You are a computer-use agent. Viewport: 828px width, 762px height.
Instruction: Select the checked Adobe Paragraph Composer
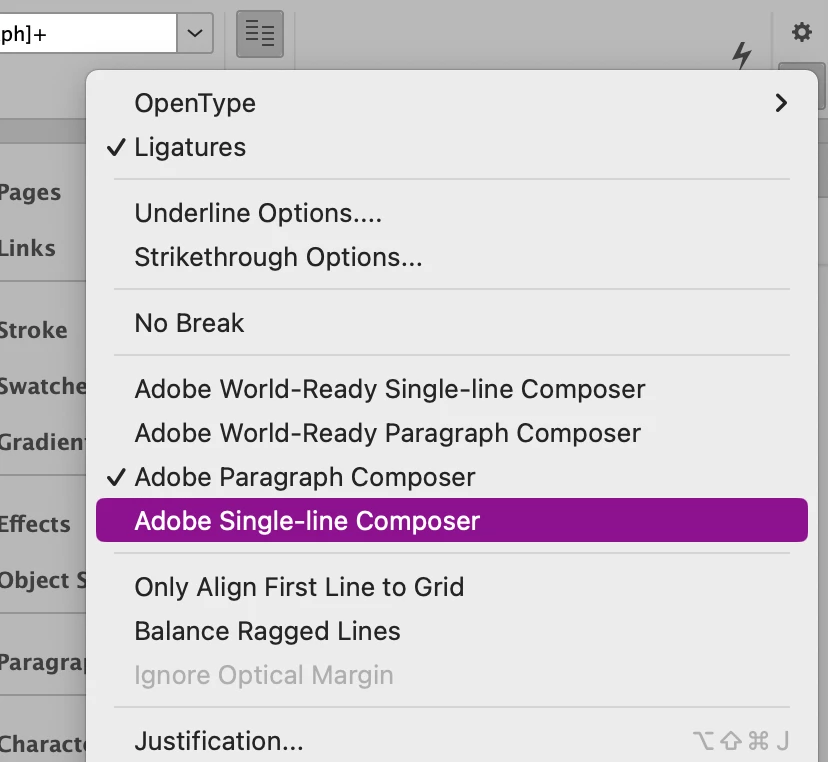pos(305,477)
